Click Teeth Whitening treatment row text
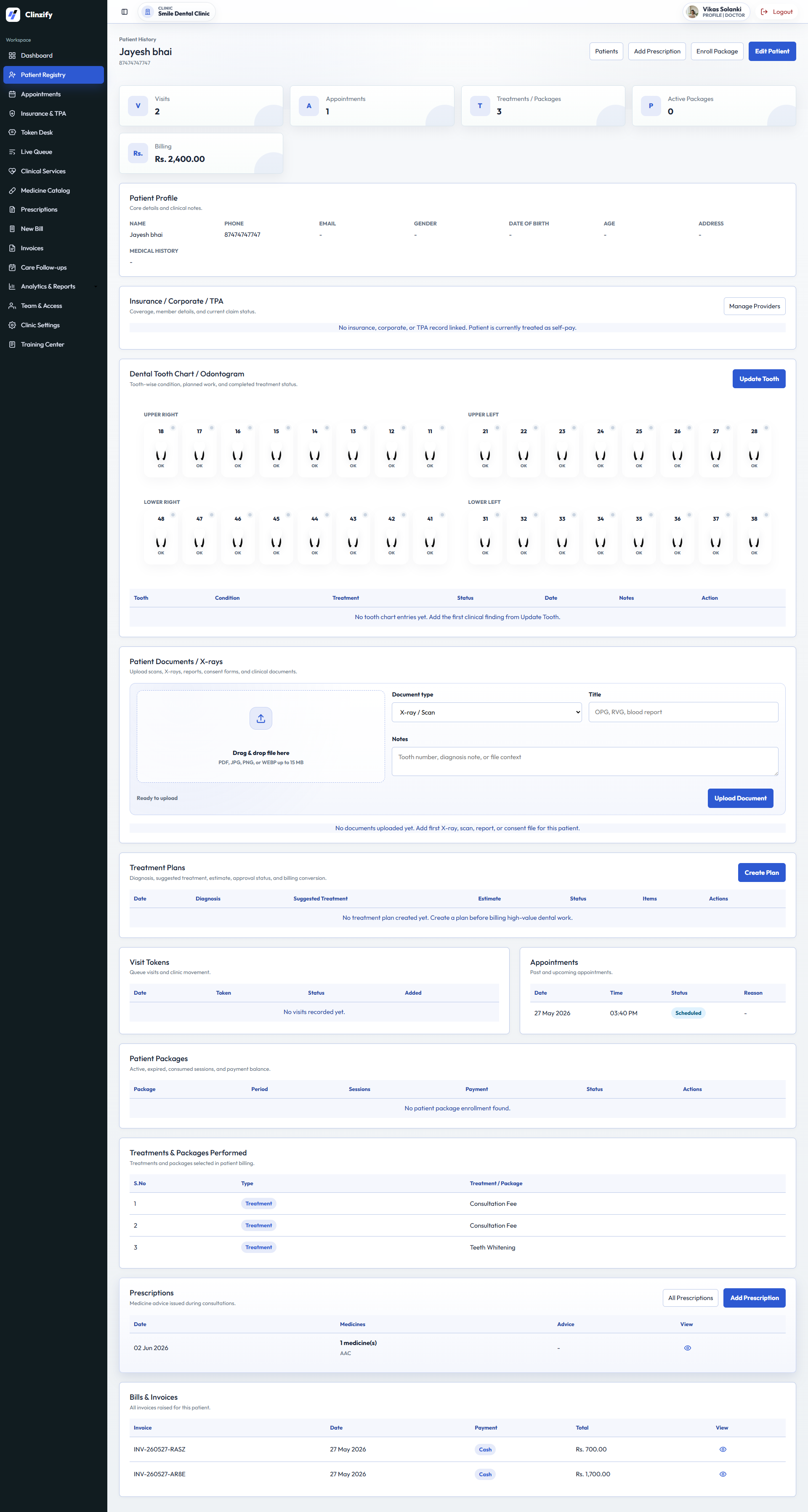Screen dimensions: 808x1512 click(x=492, y=1247)
